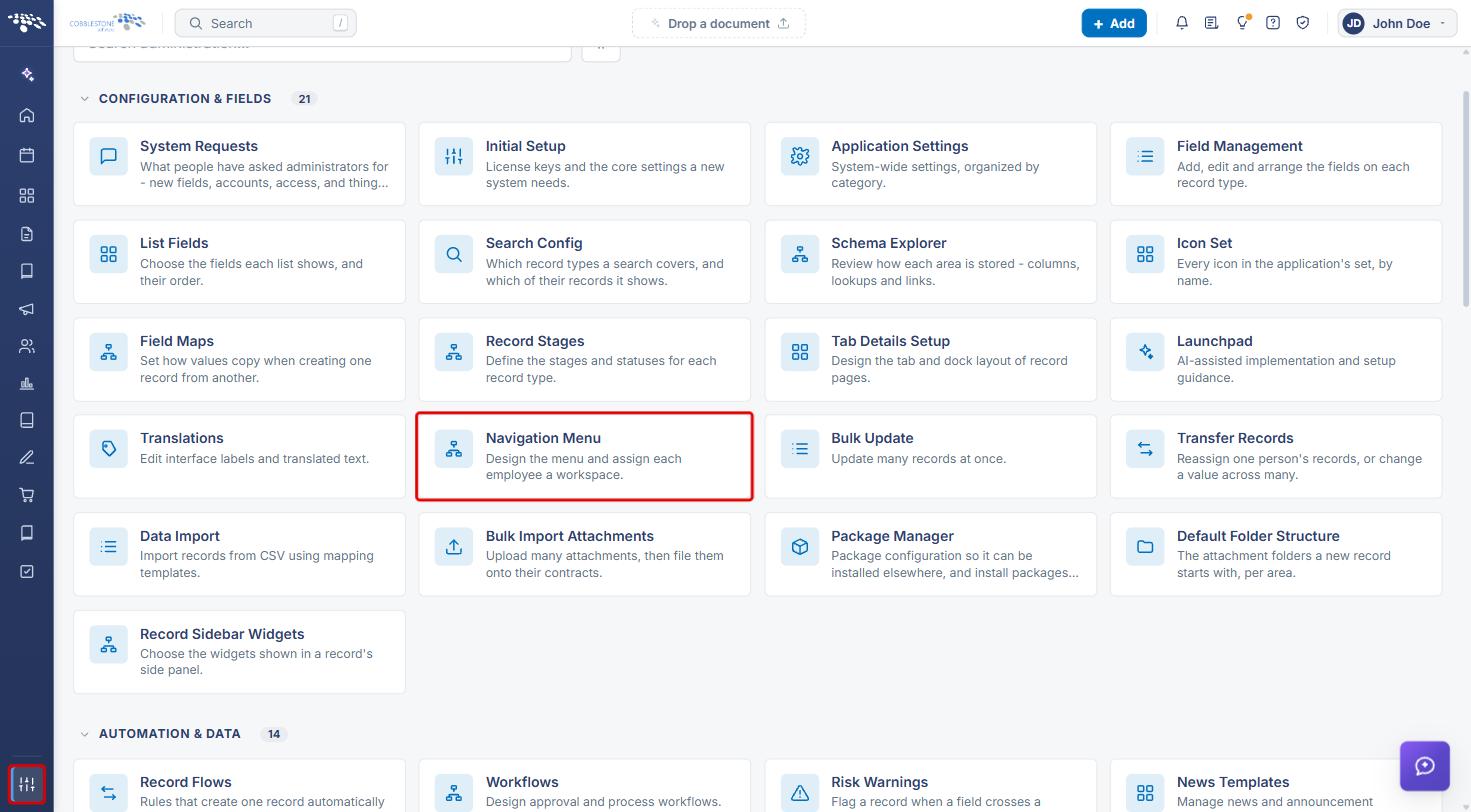Open Record Stages card
1471x812 pixels.
[x=585, y=359]
